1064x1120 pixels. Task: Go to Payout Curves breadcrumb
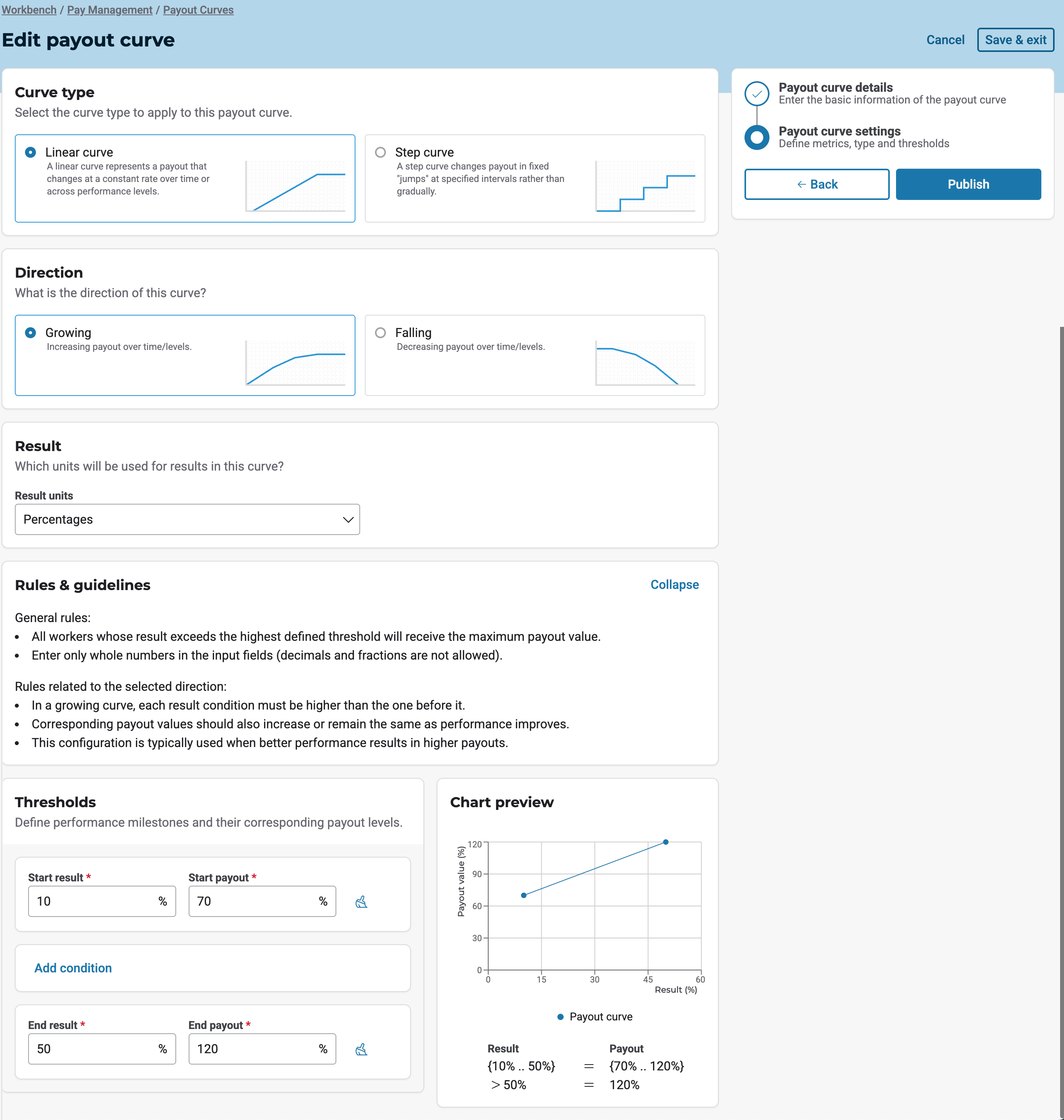pyautogui.click(x=198, y=10)
